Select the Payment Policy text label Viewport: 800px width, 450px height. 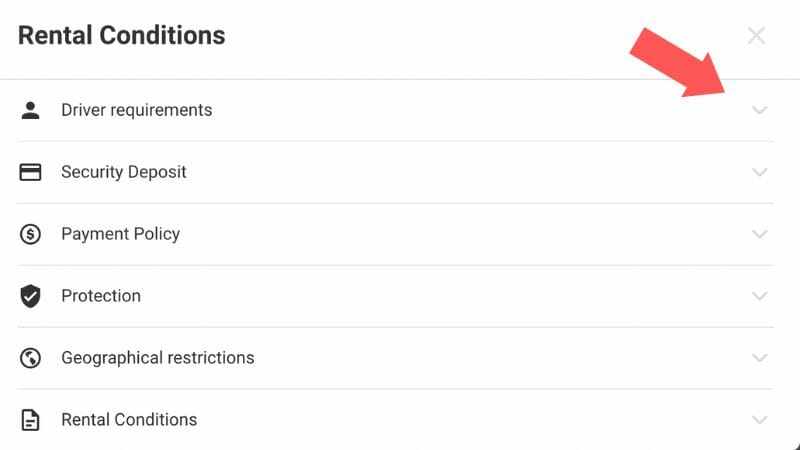tap(120, 234)
